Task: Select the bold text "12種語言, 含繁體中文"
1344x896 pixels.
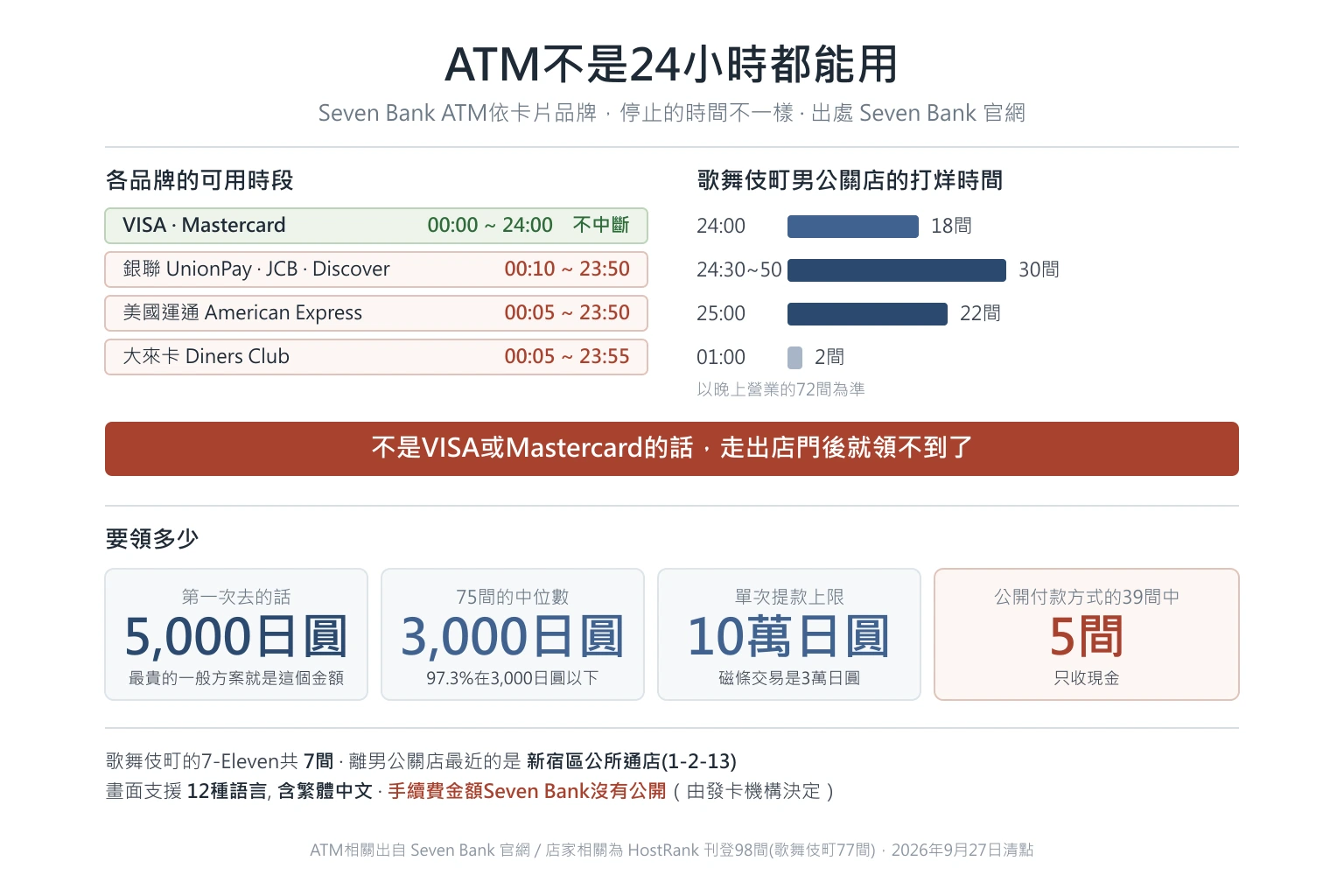Action: pyautogui.click(x=280, y=791)
